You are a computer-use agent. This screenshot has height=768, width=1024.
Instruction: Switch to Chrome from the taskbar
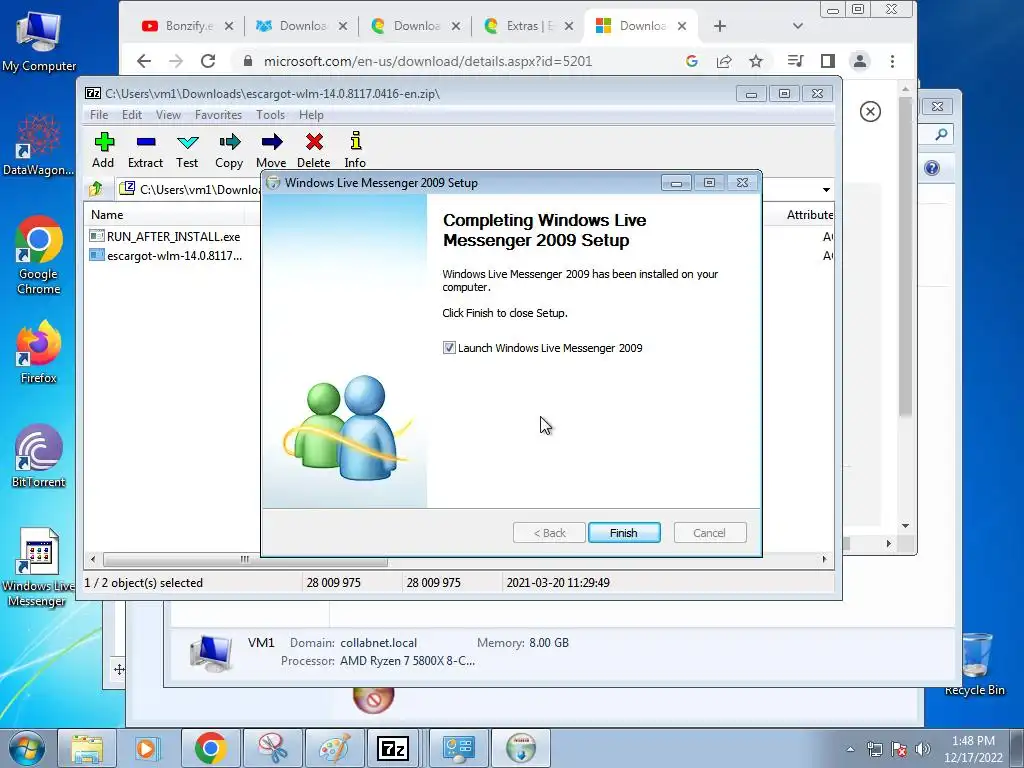point(210,748)
